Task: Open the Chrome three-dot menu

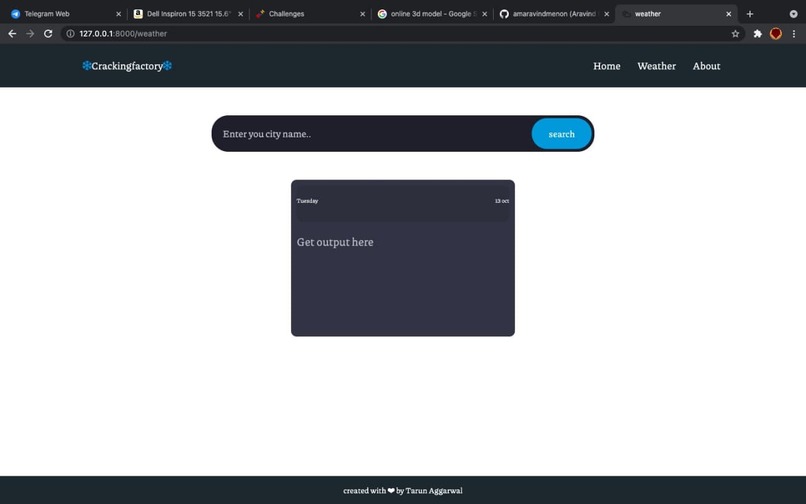Action: [794, 33]
